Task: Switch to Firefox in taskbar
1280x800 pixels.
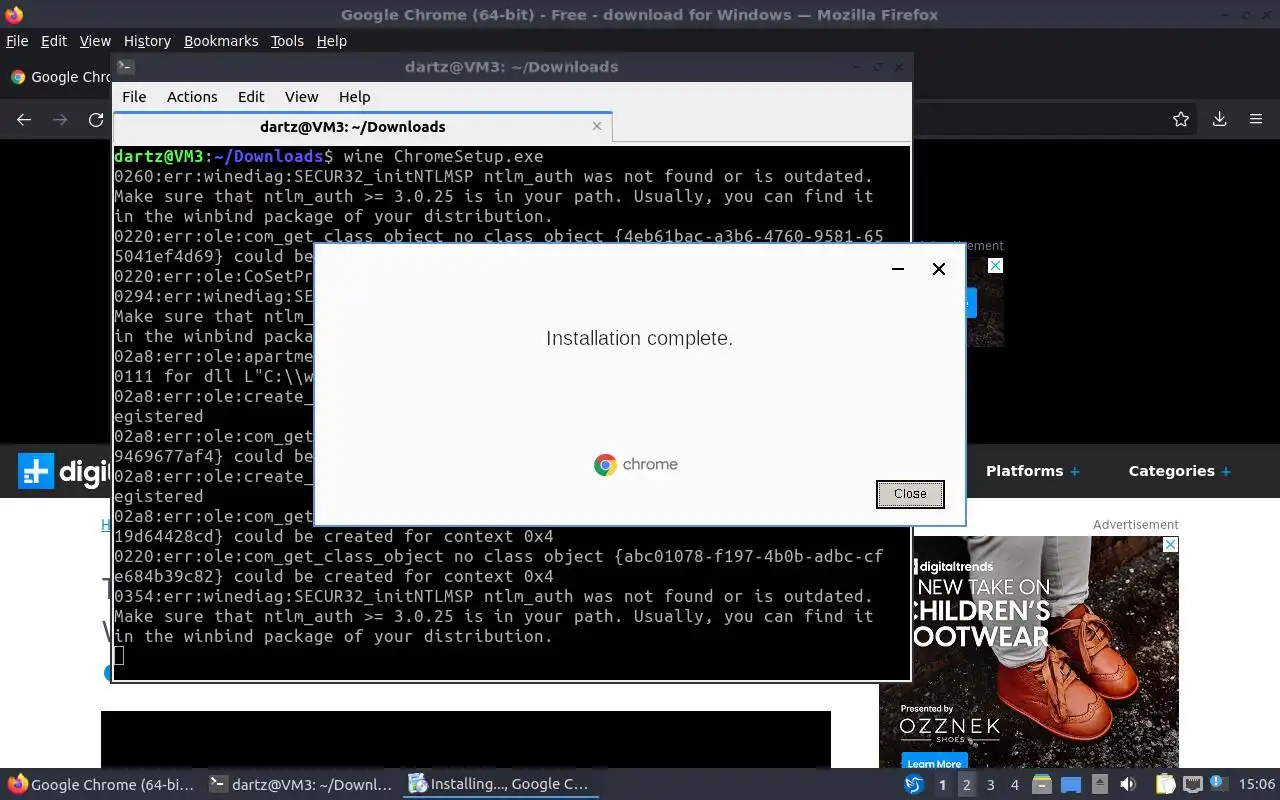Action: coord(100,784)
